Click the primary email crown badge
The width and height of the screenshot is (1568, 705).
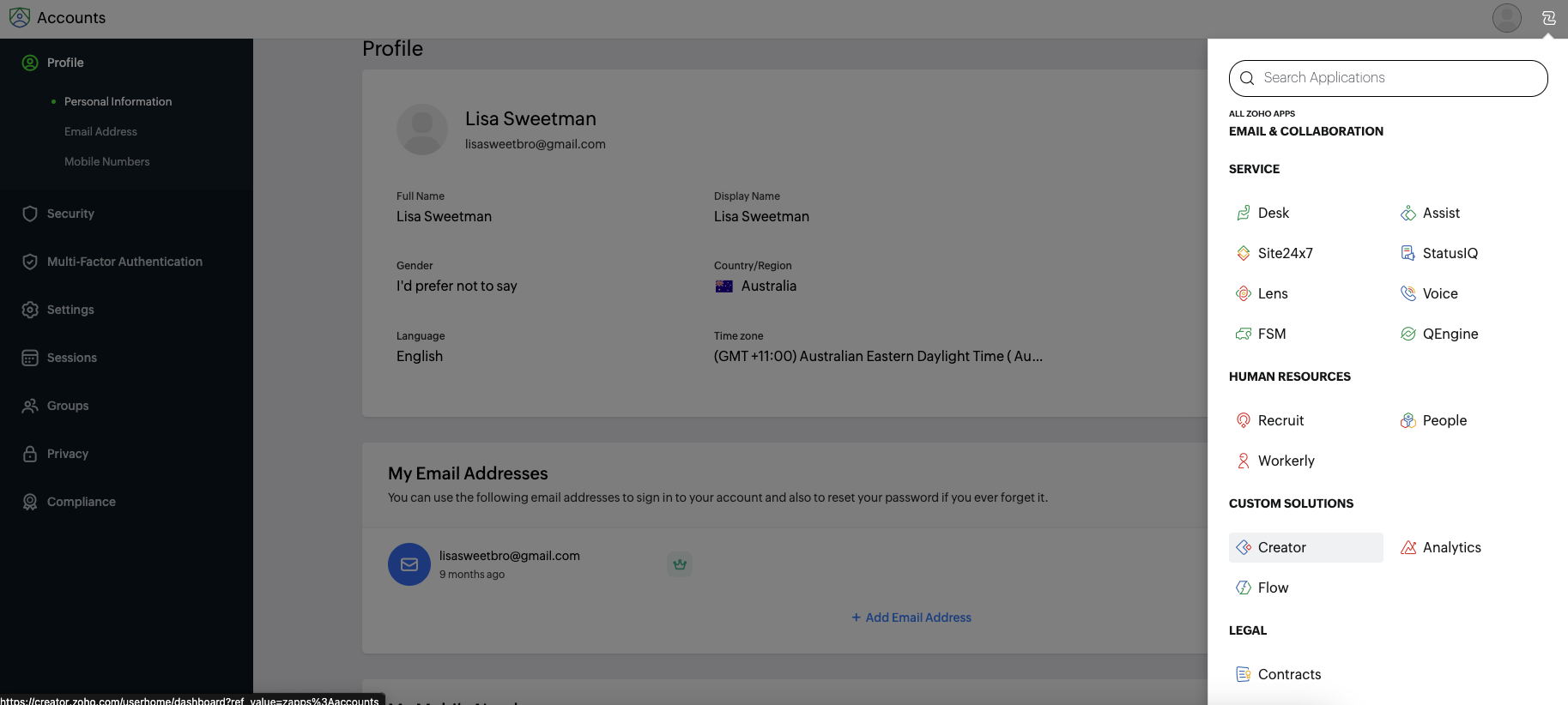680,564
